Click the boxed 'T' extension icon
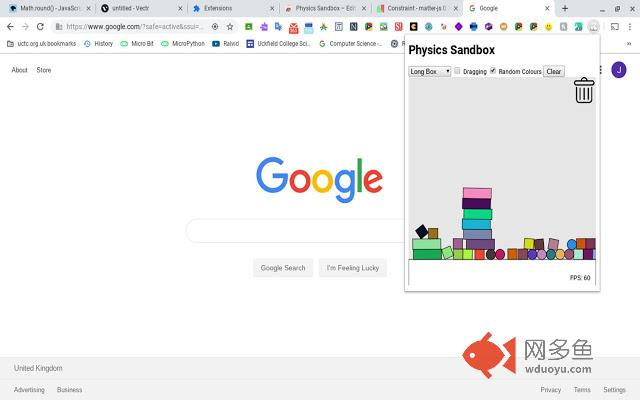640x400 pixels. [x=338, y=27]
